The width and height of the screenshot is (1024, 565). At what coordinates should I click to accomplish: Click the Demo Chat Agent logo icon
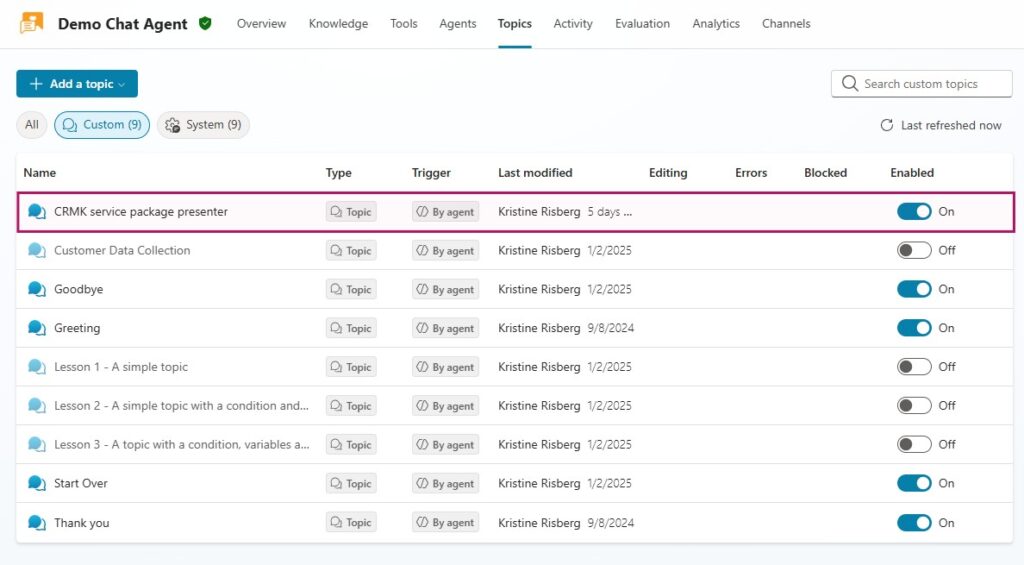[32, 23]
